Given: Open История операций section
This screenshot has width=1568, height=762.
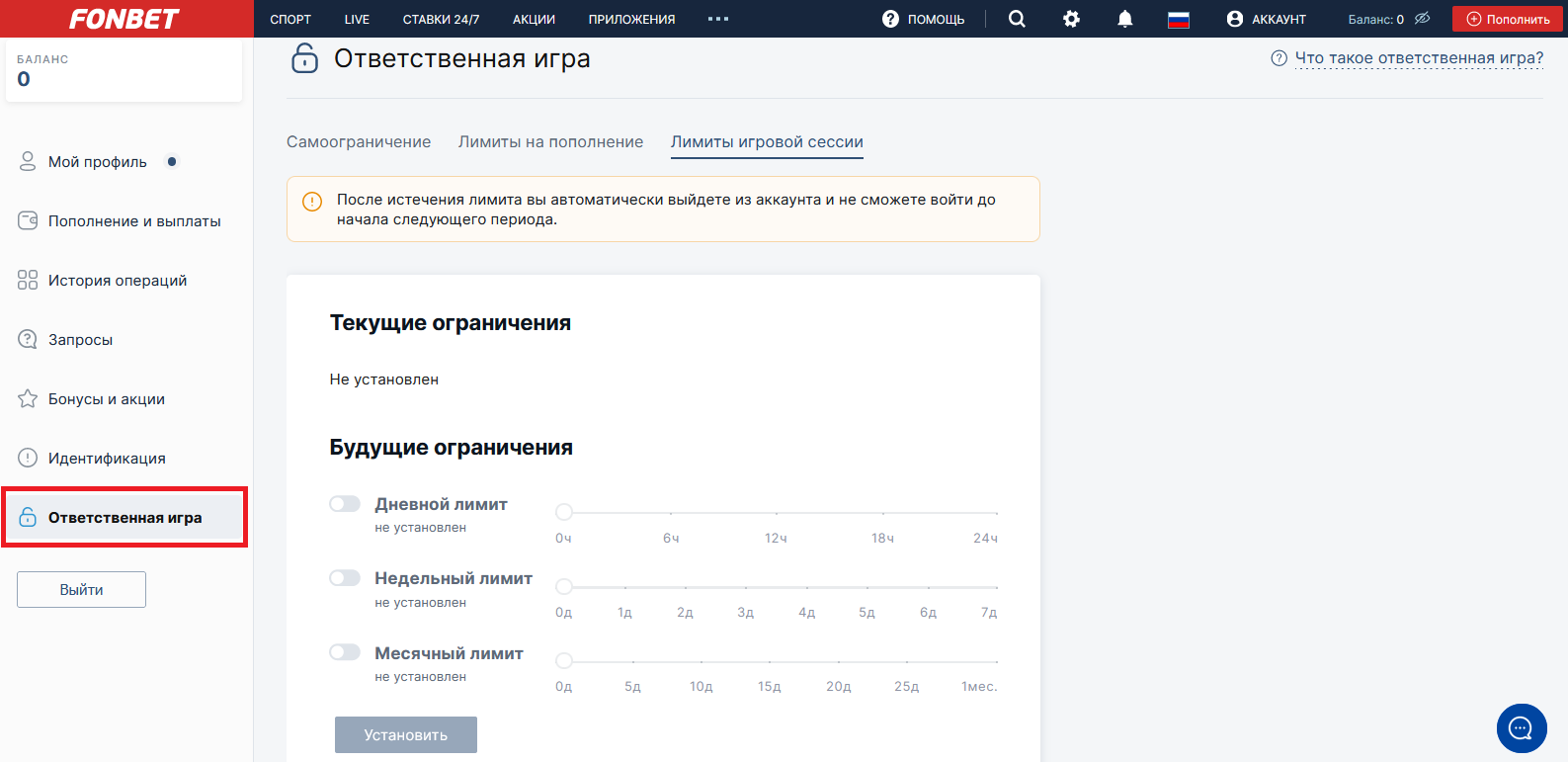Looking at the screenshot, I should click(118, 280).
